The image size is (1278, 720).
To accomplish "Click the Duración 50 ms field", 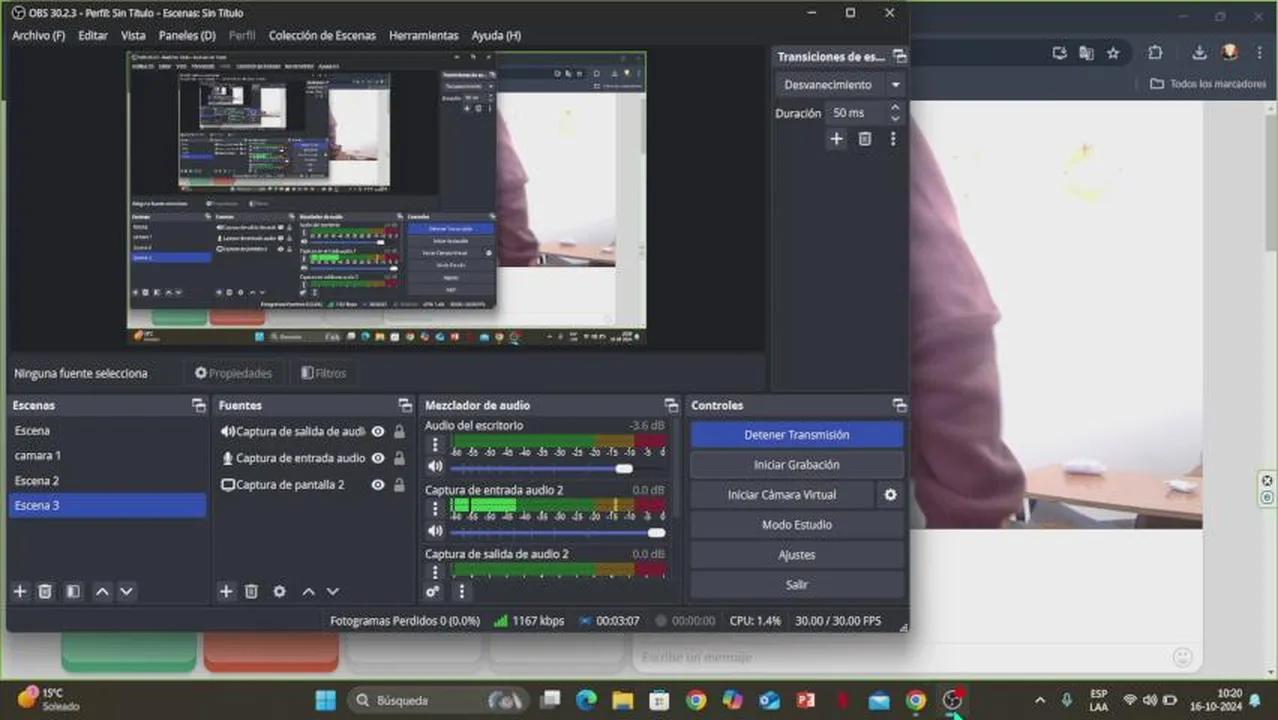I will [x=856, y=113].
